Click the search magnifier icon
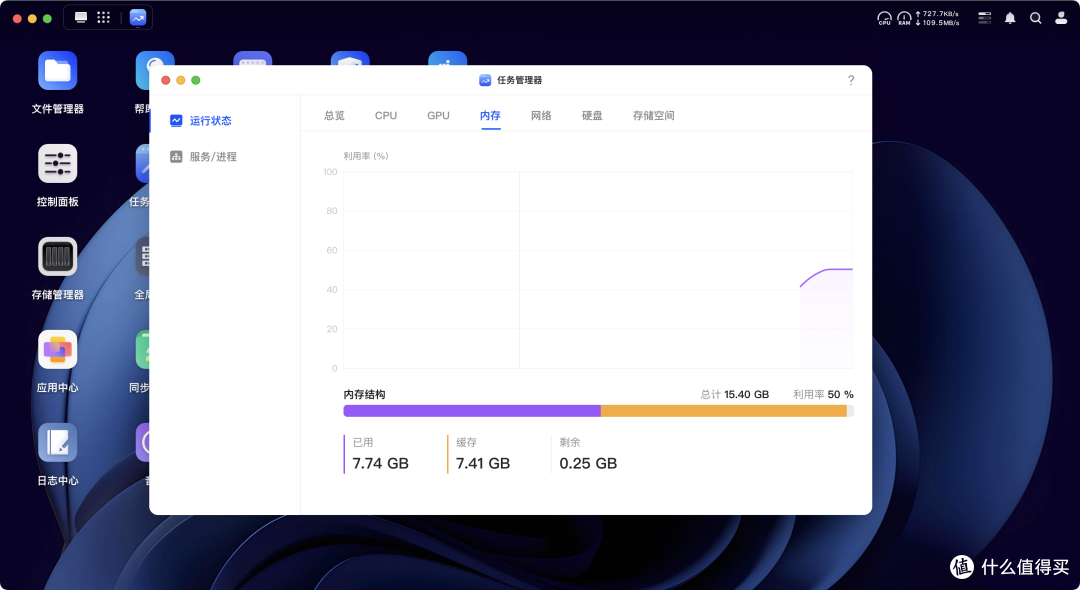This screenshot has width=1080, height=590. pyautogui.click(x=1035, y=18)
